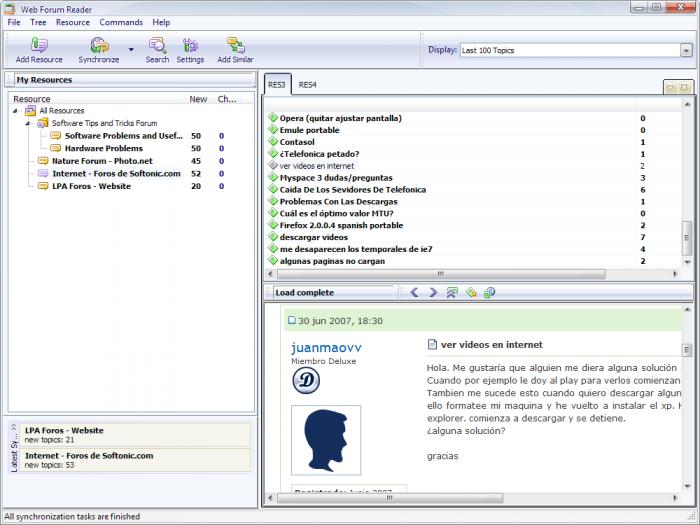
Task: Click the post icon next to 30 jun 2007
Action: (x=292, y=320)
